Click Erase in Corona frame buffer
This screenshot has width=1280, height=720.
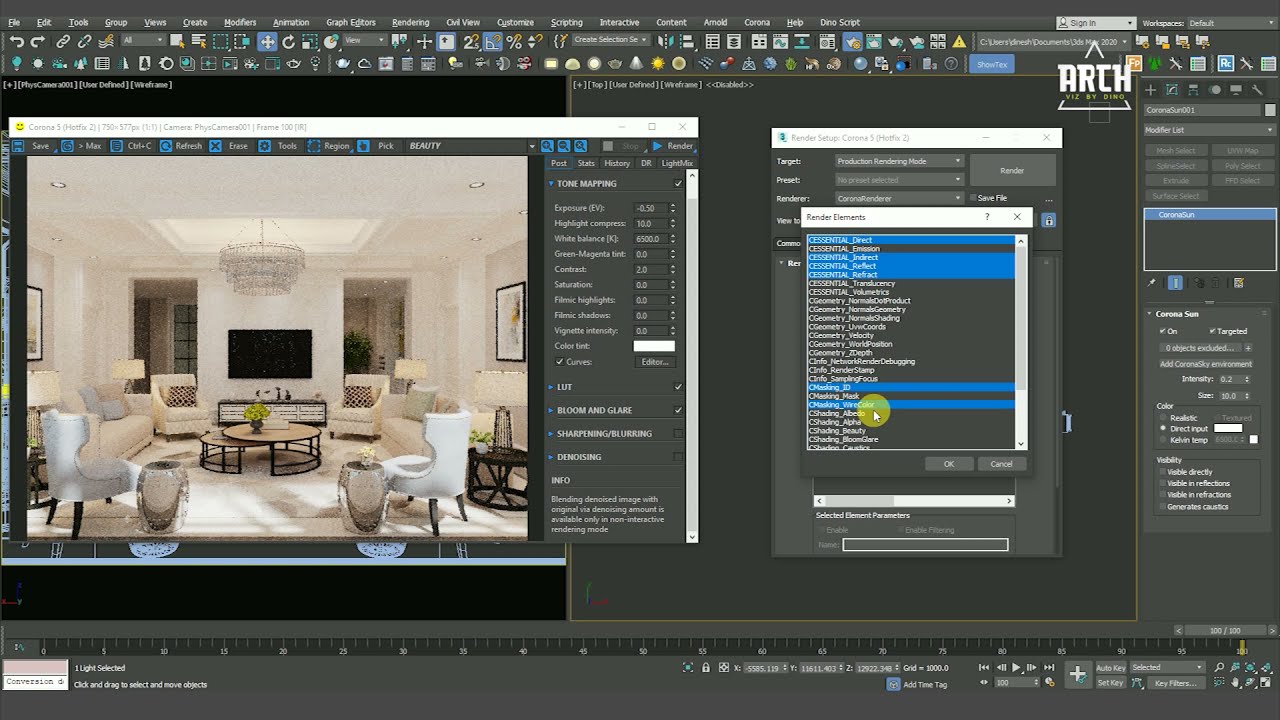point(229,146)
